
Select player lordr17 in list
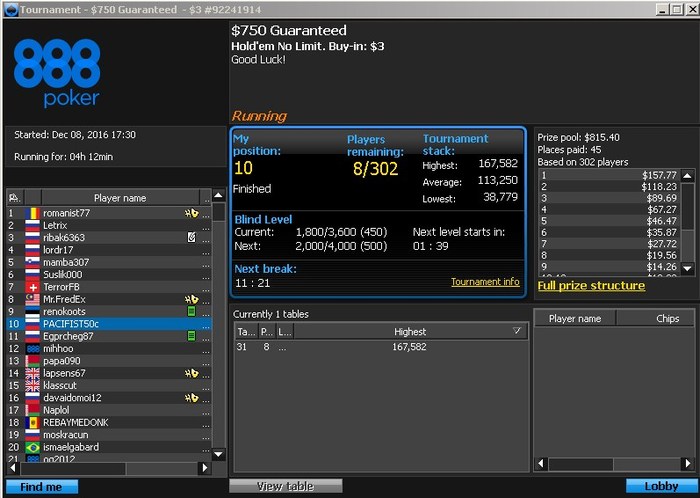pyautogui.click(x=108, y=250)
